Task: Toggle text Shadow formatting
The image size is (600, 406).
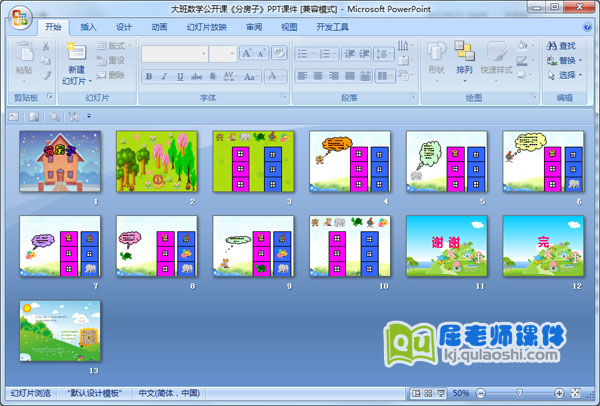Action: (213, 77)
